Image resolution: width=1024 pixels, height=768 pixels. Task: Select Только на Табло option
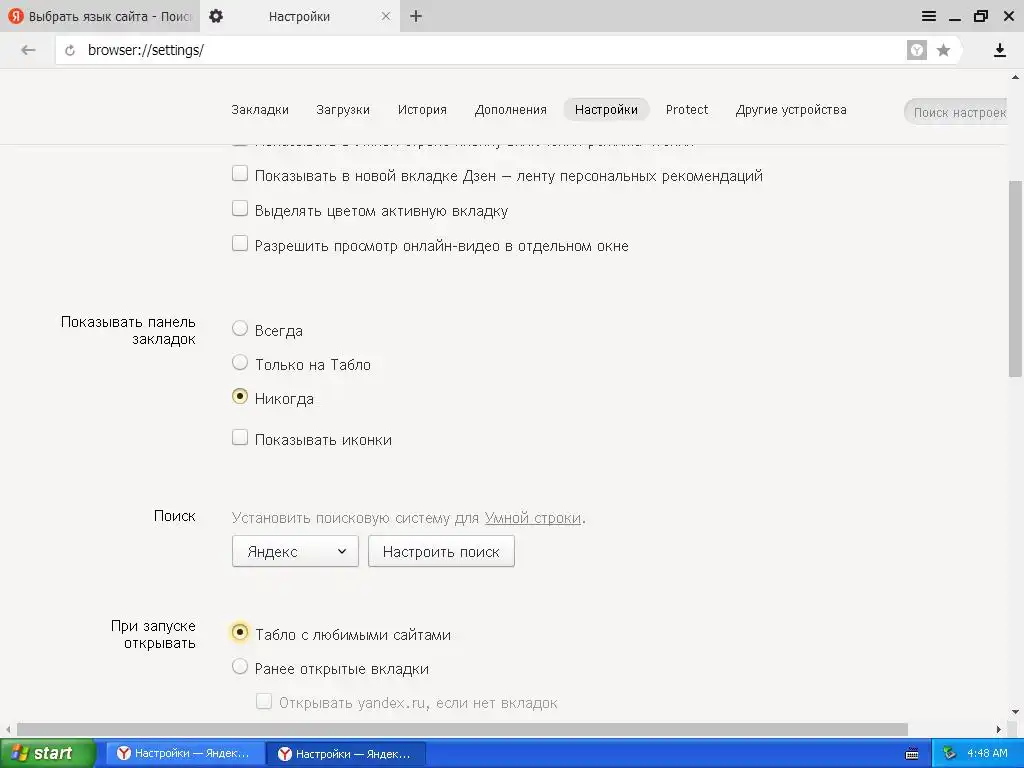coord(240,362)
